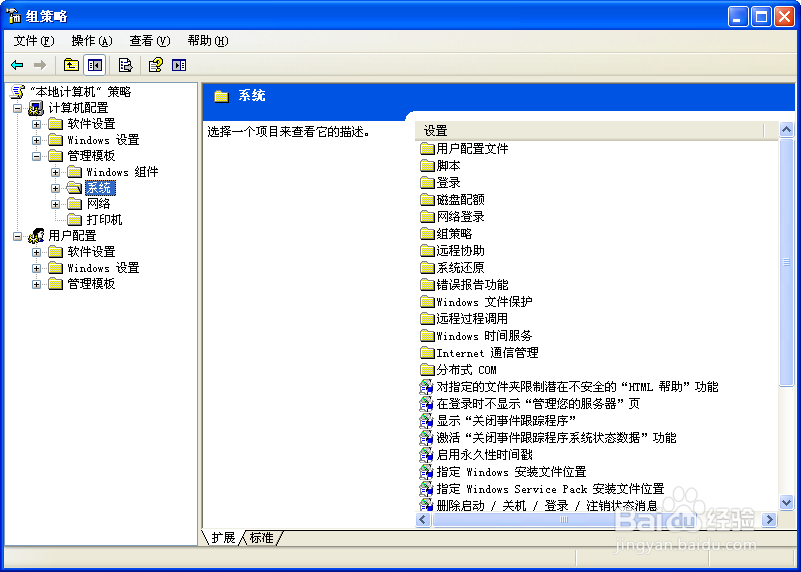
Task: Click the policy icon for 启用永久性时间戳
Action: 426,455
